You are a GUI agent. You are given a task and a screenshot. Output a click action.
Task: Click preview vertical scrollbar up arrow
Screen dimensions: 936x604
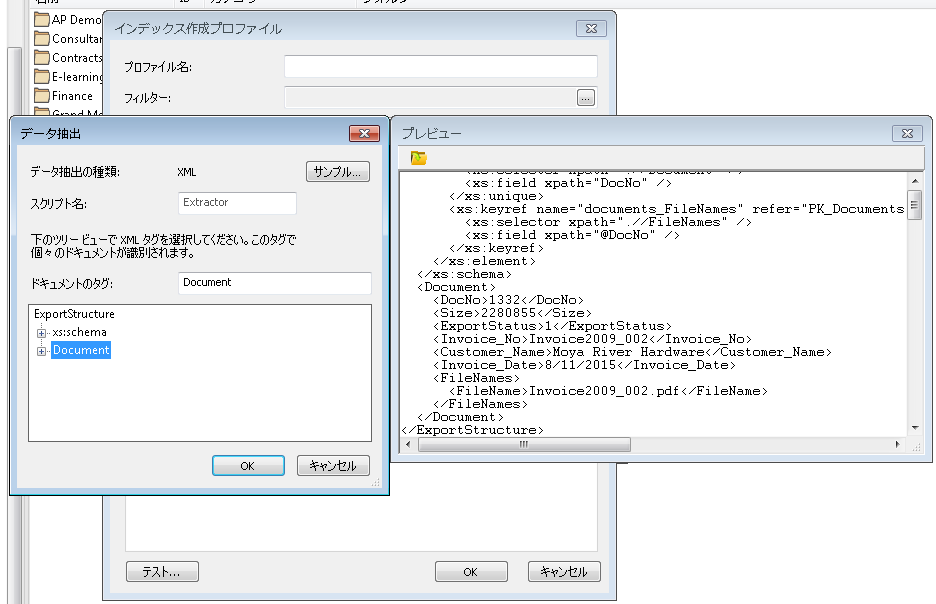915,180
